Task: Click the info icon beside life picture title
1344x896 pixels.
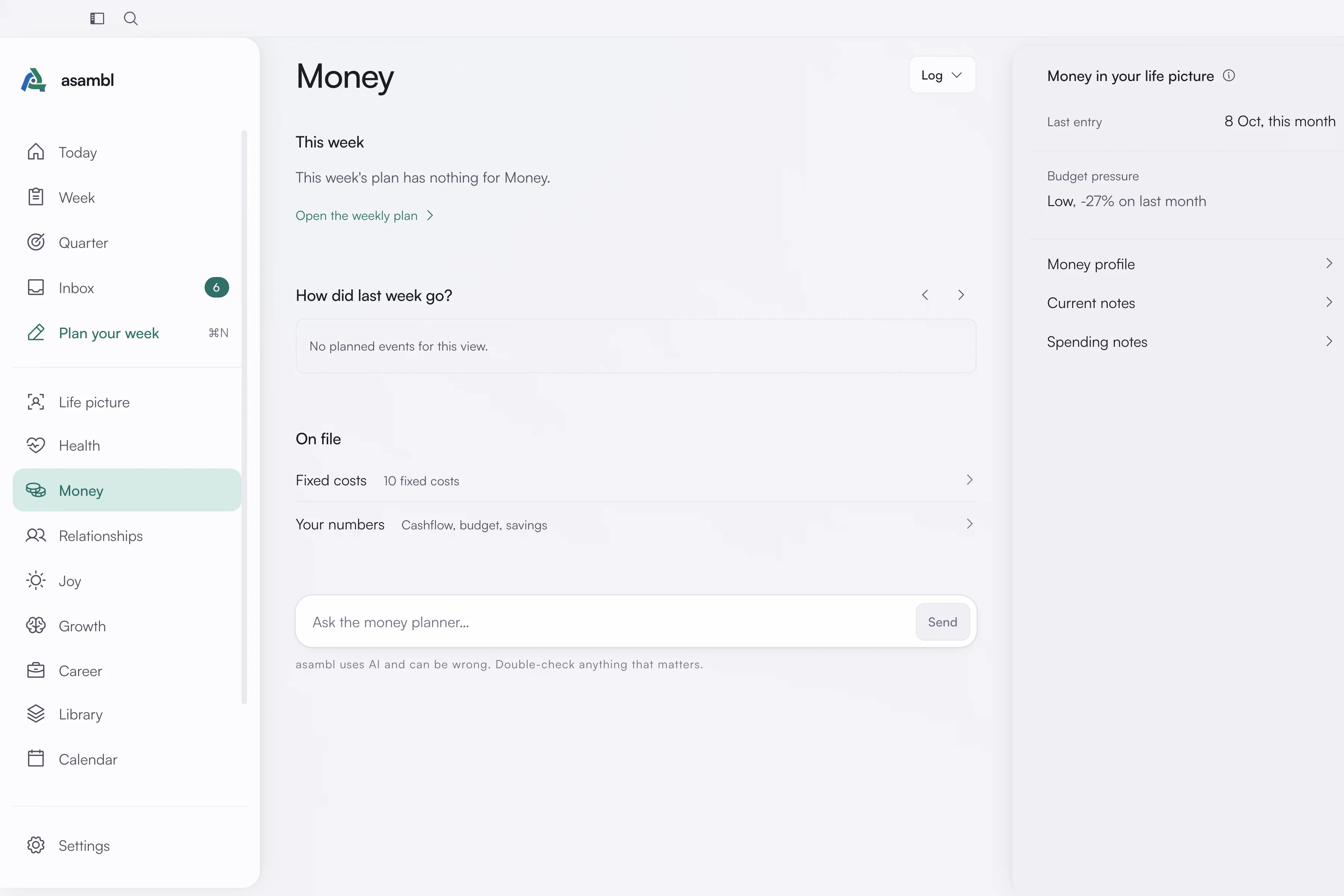Action: pyautogui.click(x=1229, y=75)
